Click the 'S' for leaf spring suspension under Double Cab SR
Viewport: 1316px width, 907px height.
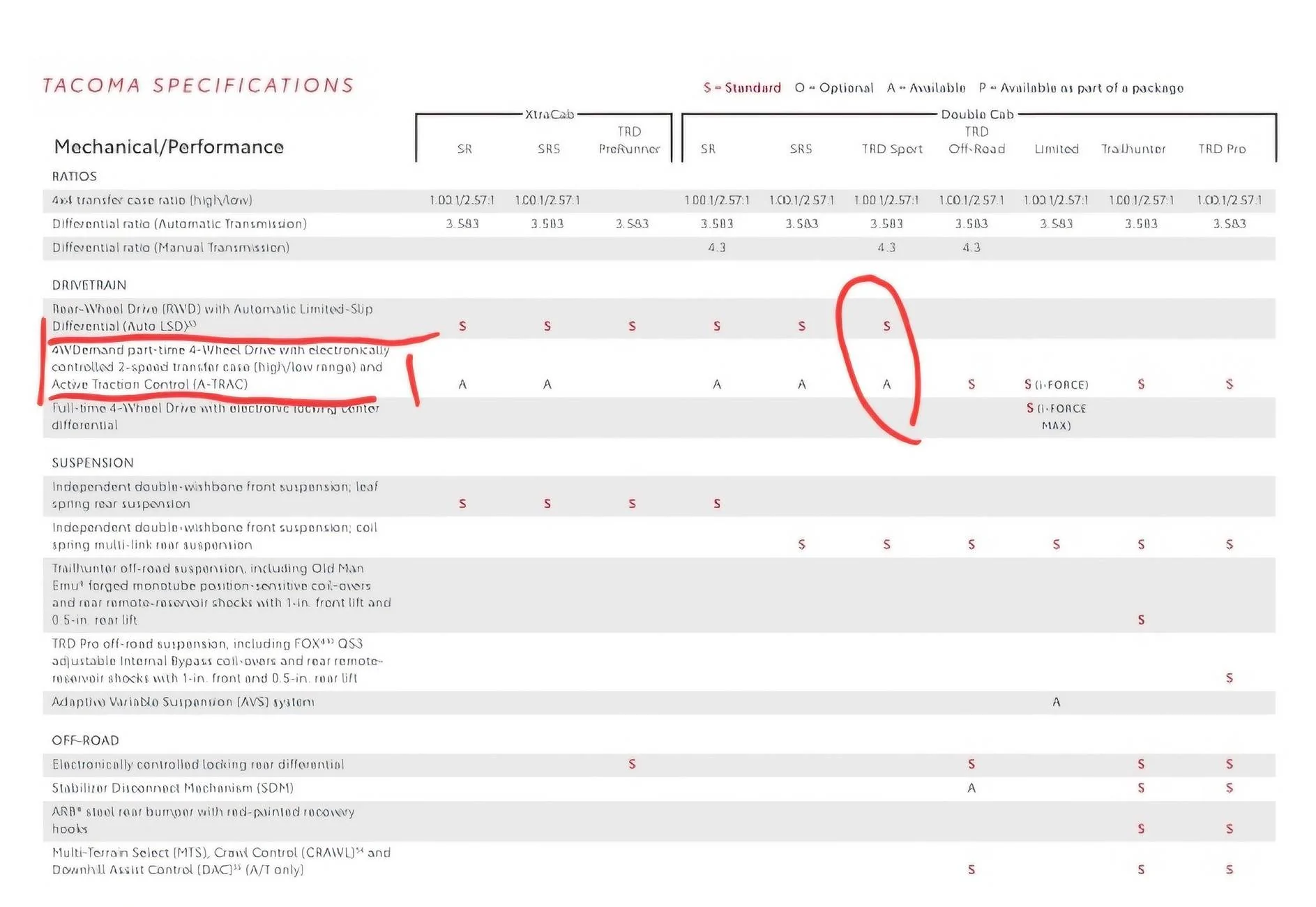(x=717, y=504)
